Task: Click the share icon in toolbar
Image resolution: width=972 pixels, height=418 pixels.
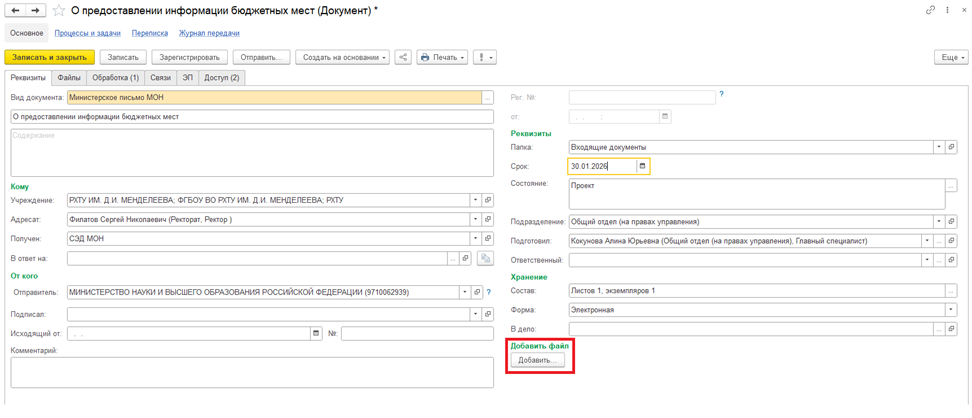Action: [403, 57]
